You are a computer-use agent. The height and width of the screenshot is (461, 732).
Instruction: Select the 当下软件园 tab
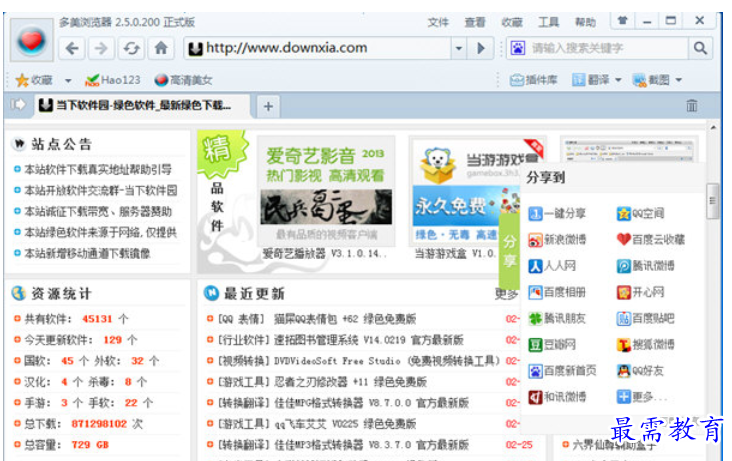point(141,106)
